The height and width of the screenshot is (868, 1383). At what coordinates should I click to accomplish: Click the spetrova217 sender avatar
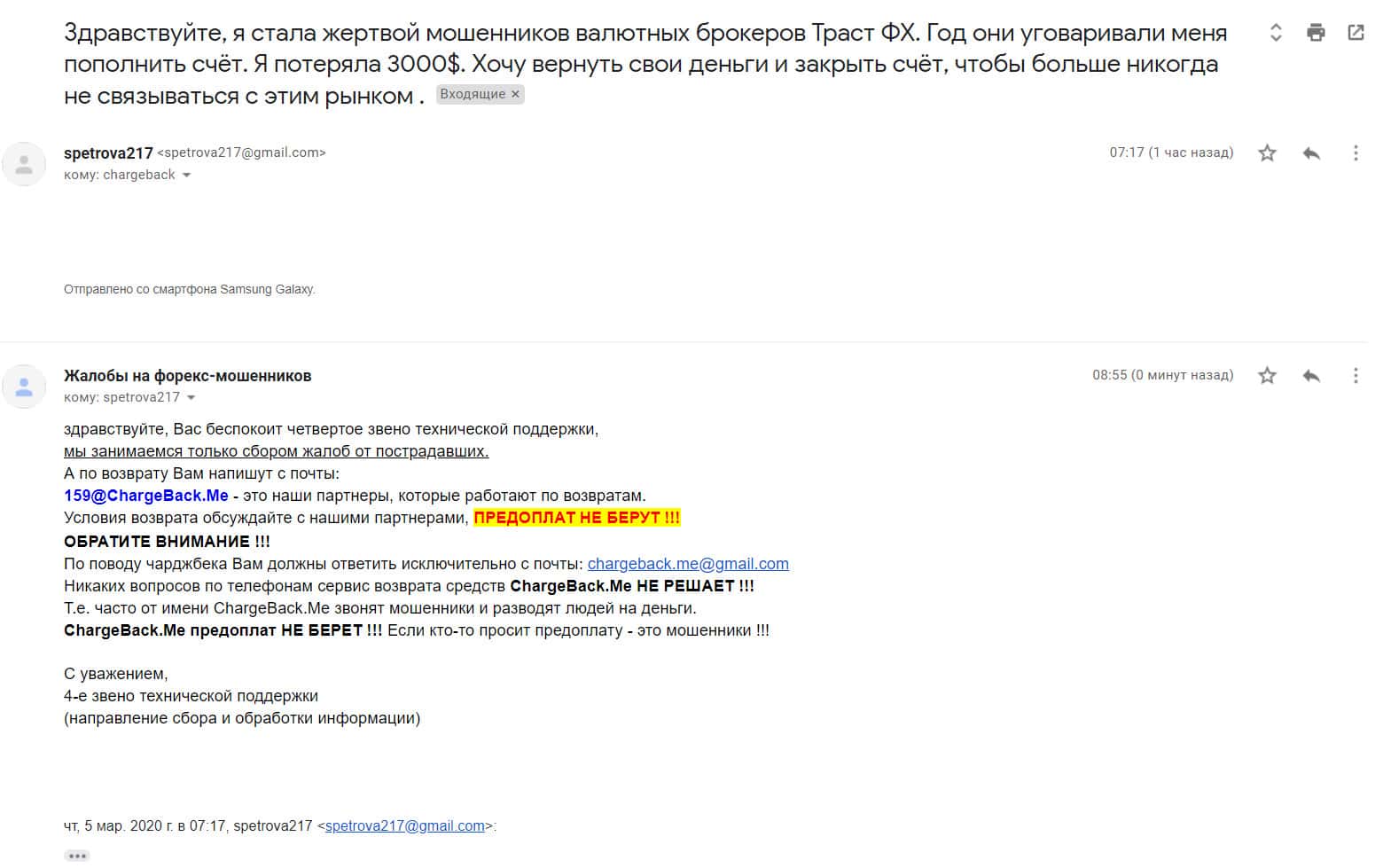click(25, 164)
